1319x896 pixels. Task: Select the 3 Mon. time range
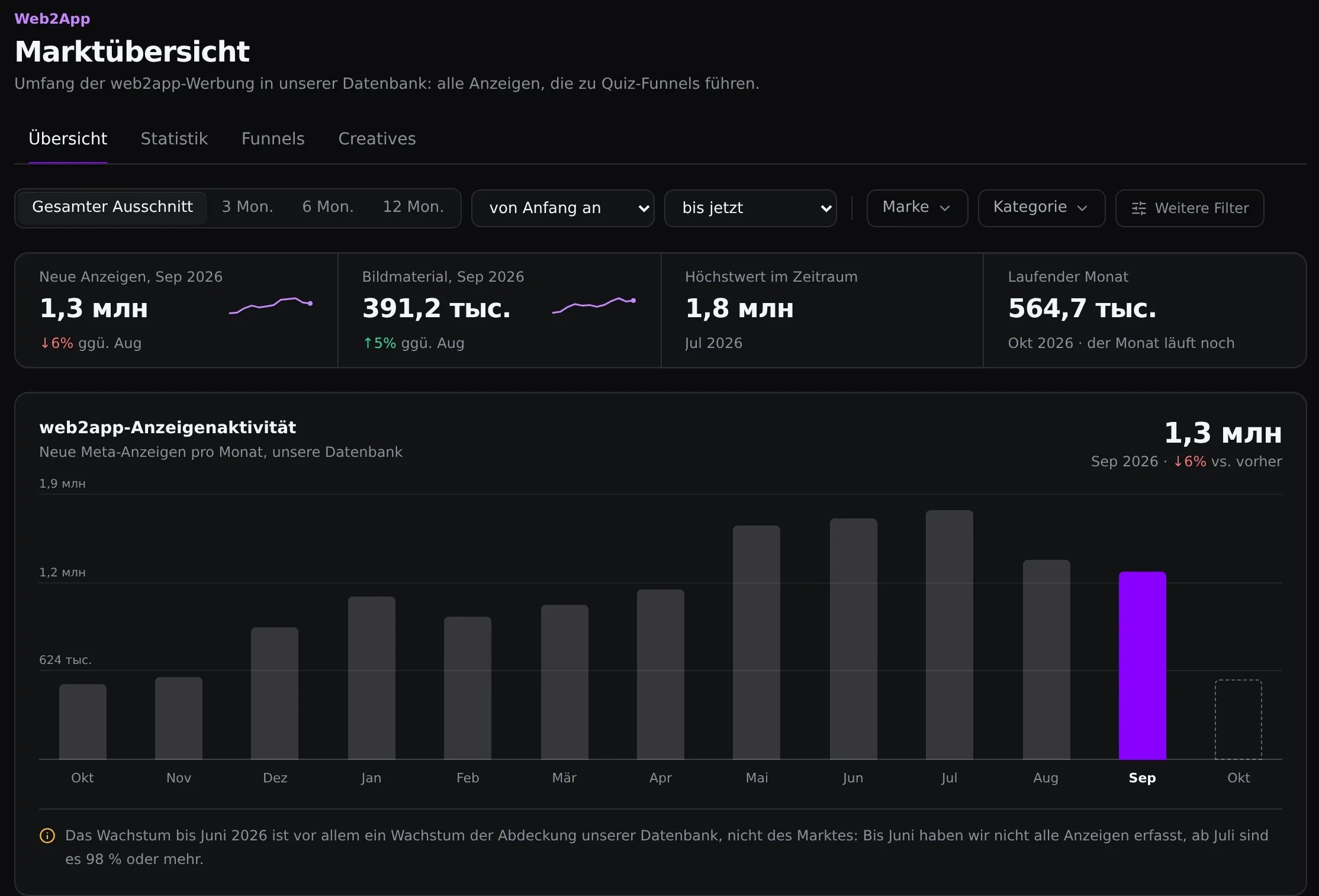coord(247,207)
